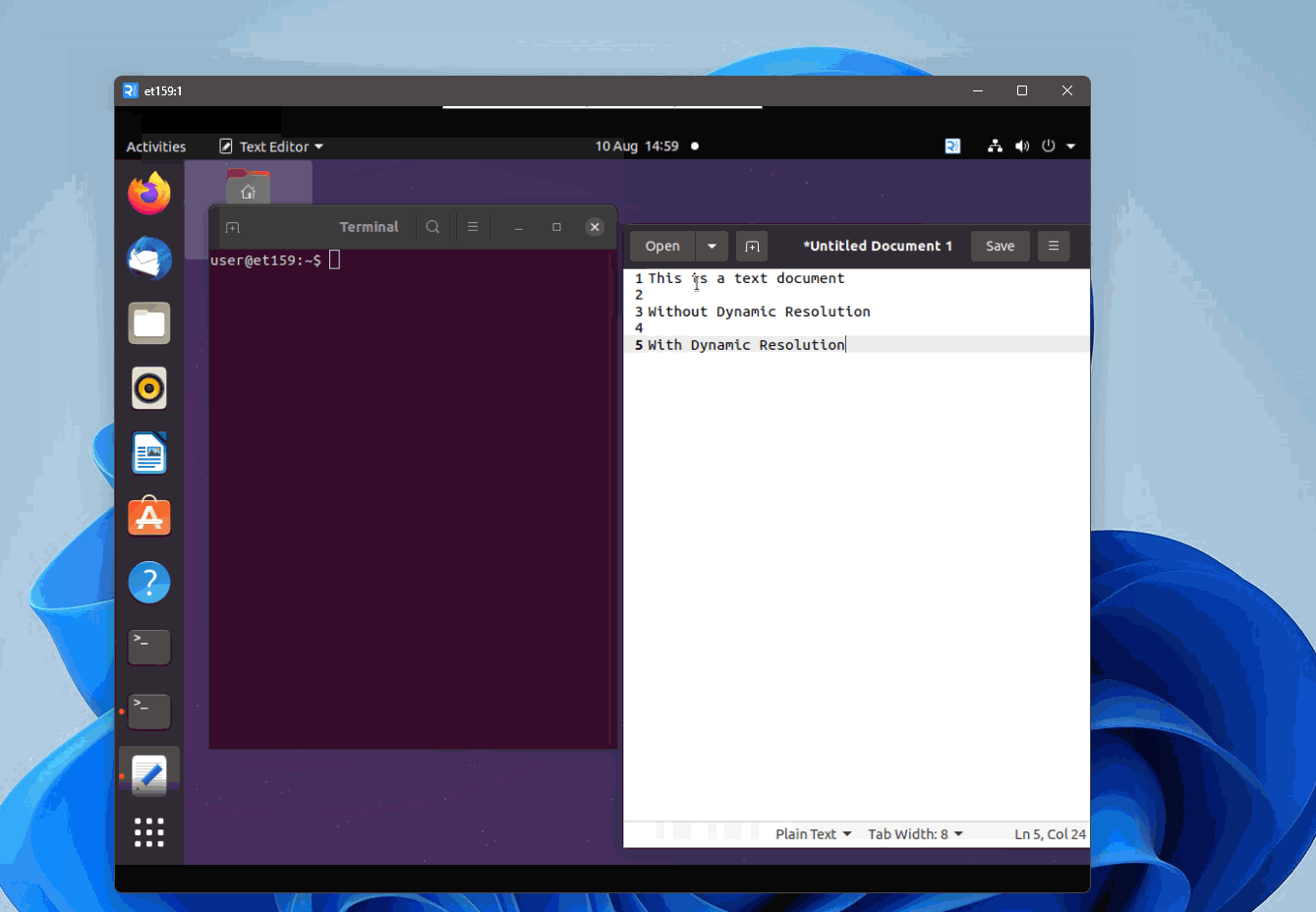Click the 'Ln 5, Col 24' status text

[x=1050, y=834]
